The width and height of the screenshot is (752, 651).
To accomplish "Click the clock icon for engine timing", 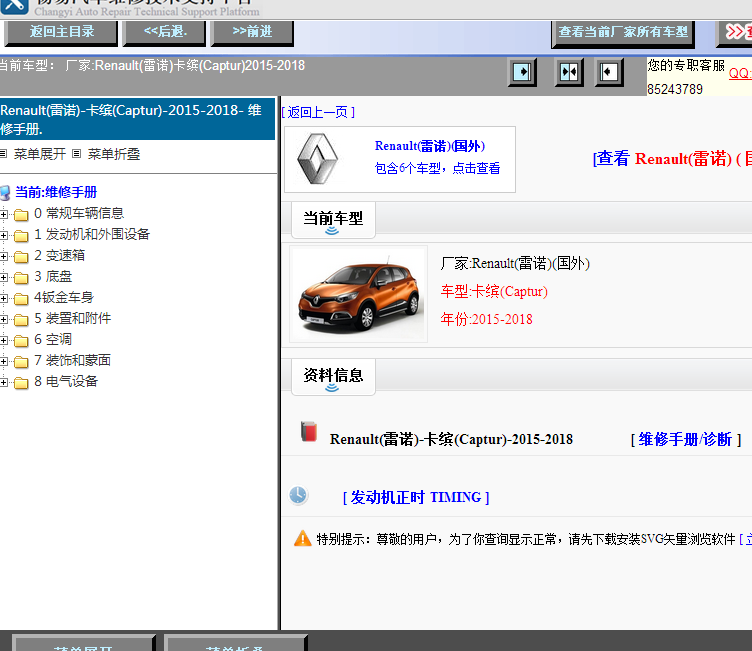I will tap(298, 495).
